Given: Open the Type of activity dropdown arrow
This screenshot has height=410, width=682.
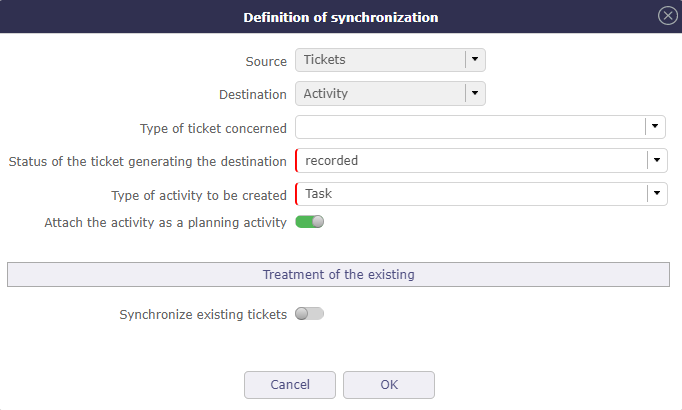Looking at the screenshot, I should [656, 194].
